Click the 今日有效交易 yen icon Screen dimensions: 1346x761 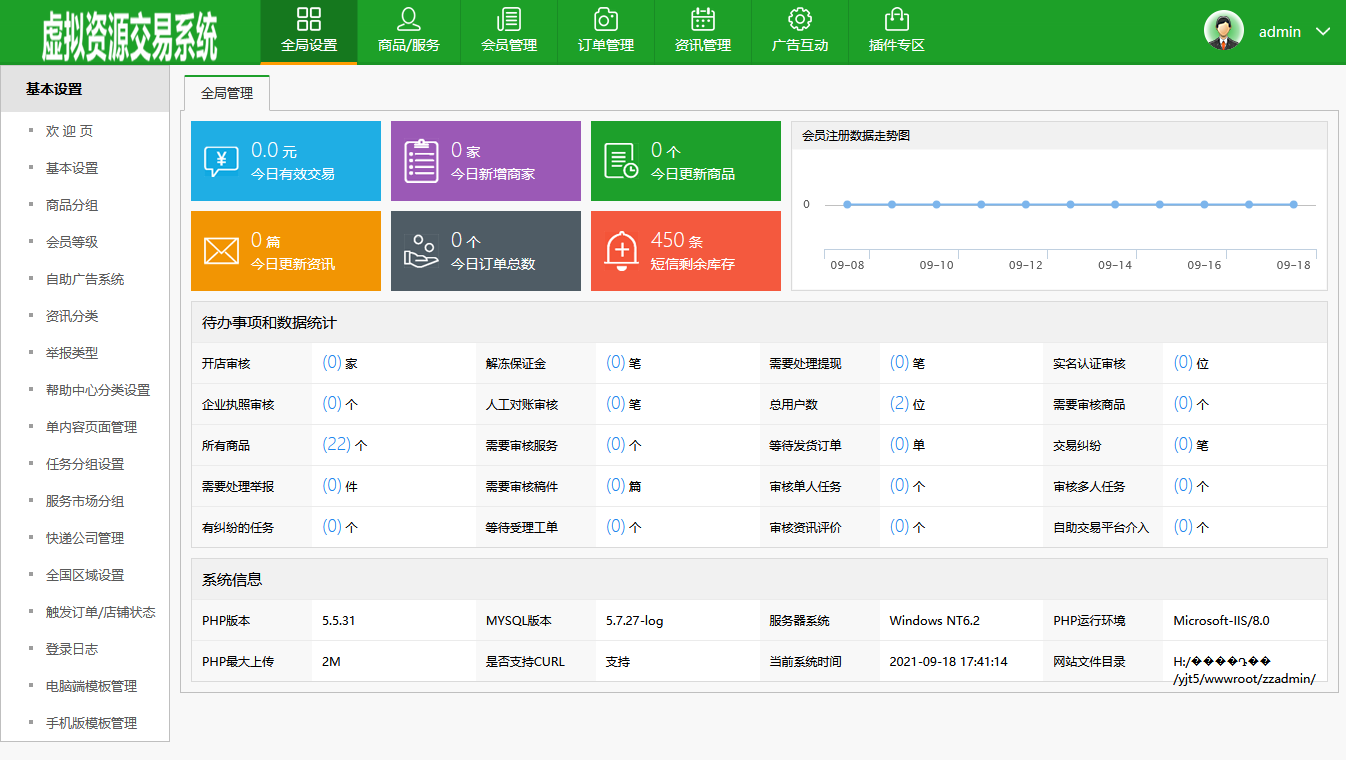(221, 161)
